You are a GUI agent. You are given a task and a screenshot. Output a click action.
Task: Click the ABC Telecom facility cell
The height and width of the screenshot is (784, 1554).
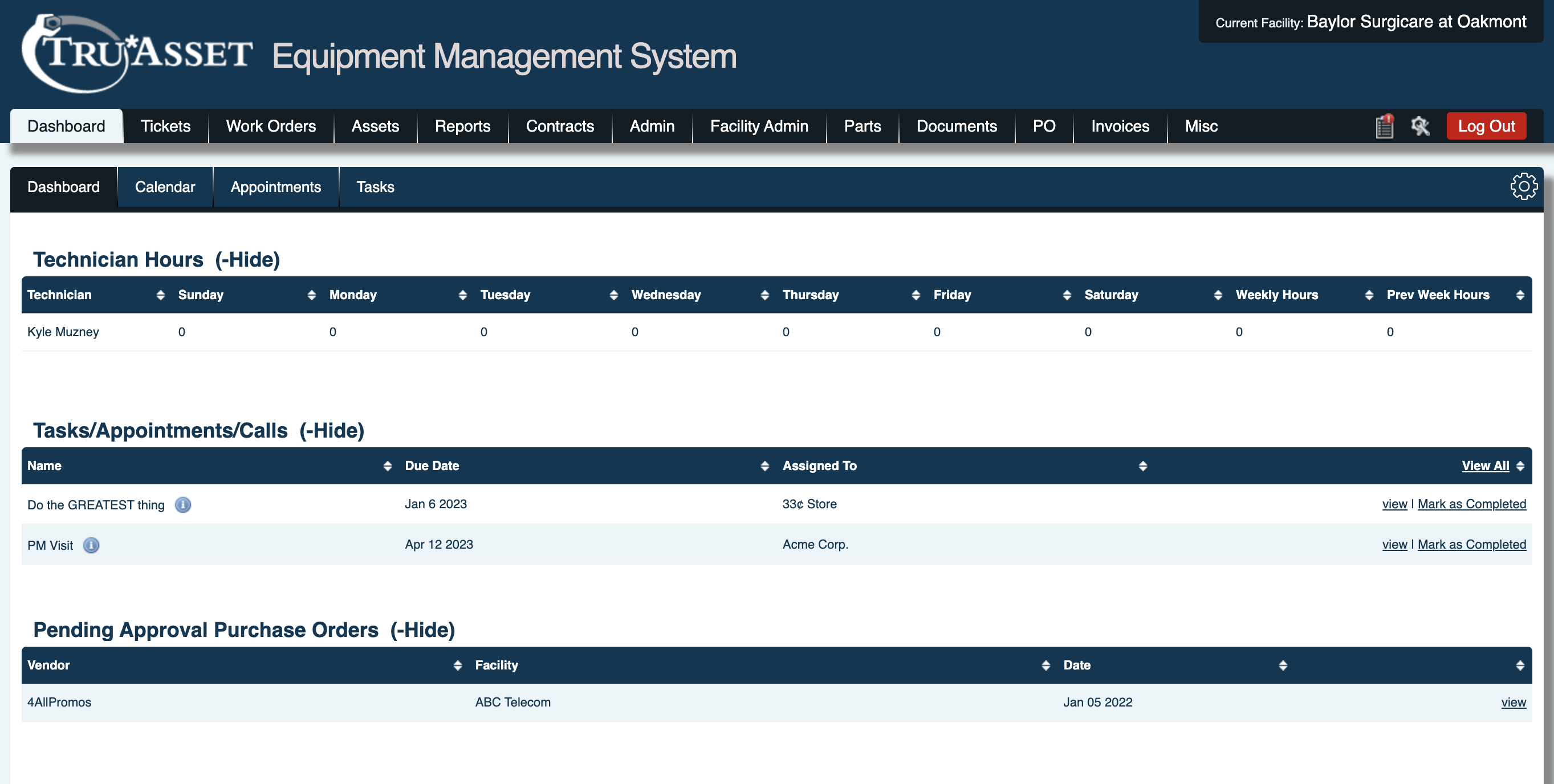tap(512, 703)
